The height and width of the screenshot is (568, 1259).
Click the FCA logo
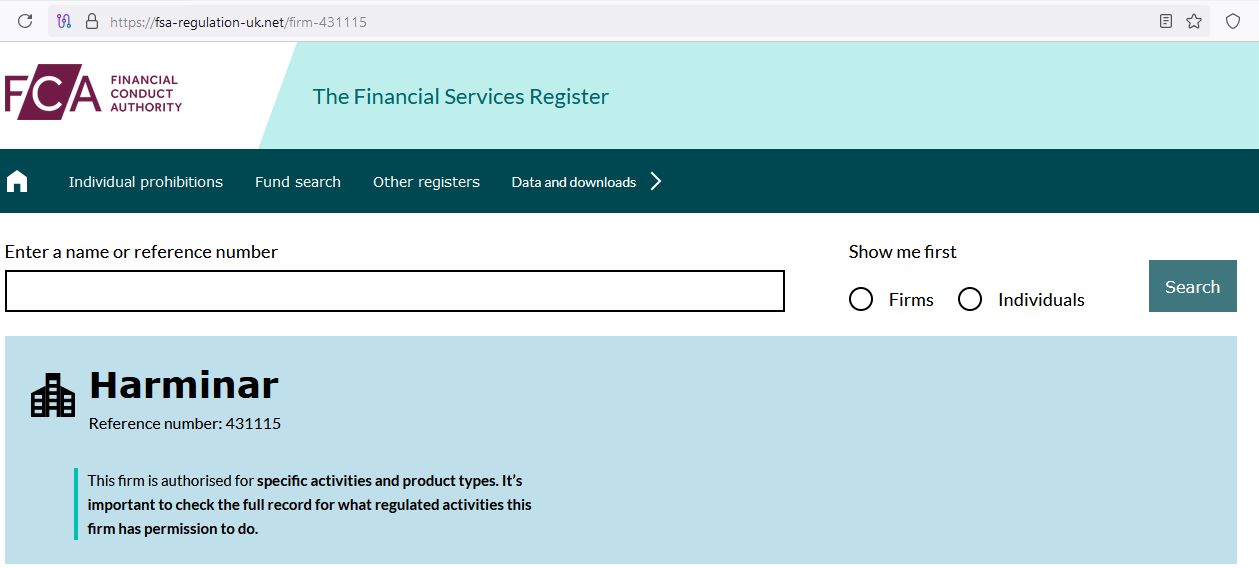tap(93, 94)
